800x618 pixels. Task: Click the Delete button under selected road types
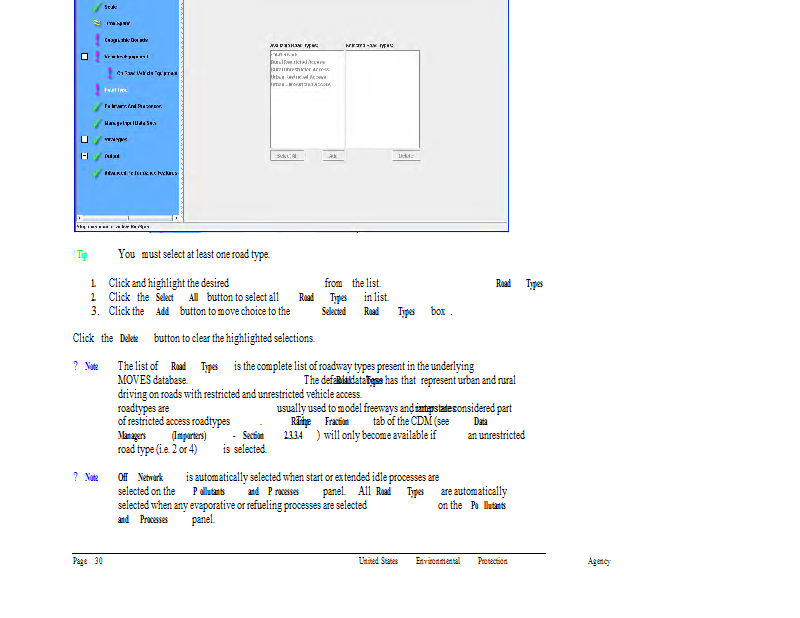(404, 156)
